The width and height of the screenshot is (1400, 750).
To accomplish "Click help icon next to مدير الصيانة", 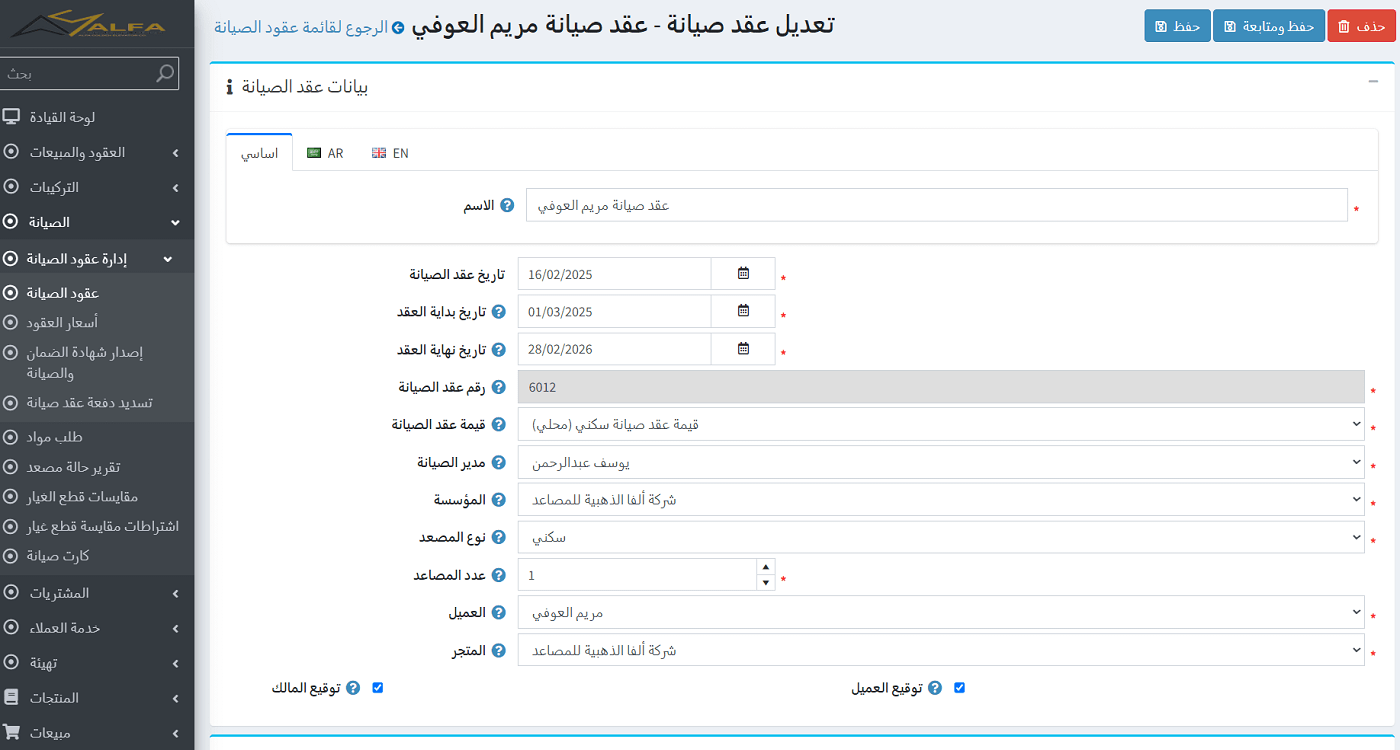I will (x=498, y=463).
